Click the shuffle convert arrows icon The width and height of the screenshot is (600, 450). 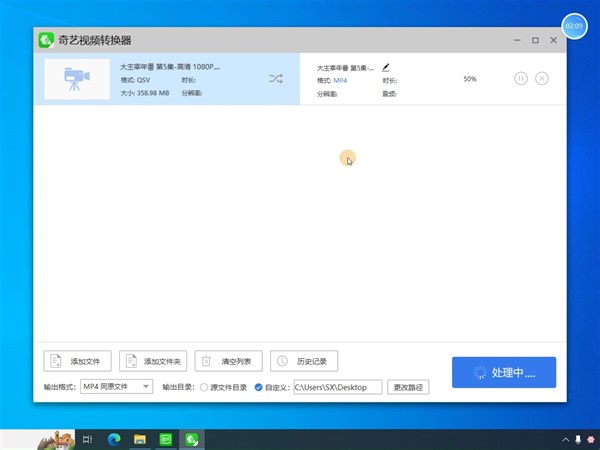[x=276, y=79]
